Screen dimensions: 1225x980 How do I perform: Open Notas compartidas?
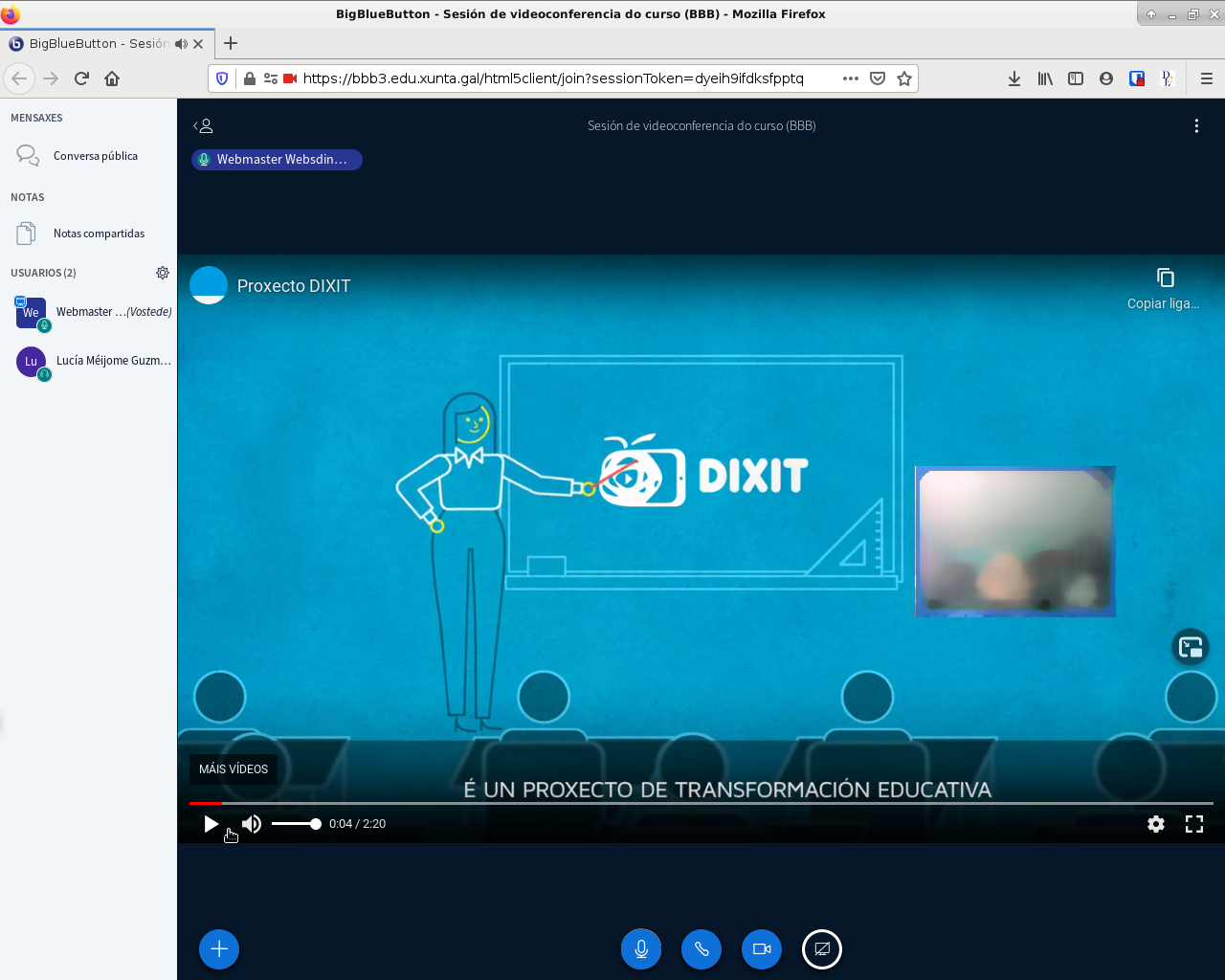(99, 234)
